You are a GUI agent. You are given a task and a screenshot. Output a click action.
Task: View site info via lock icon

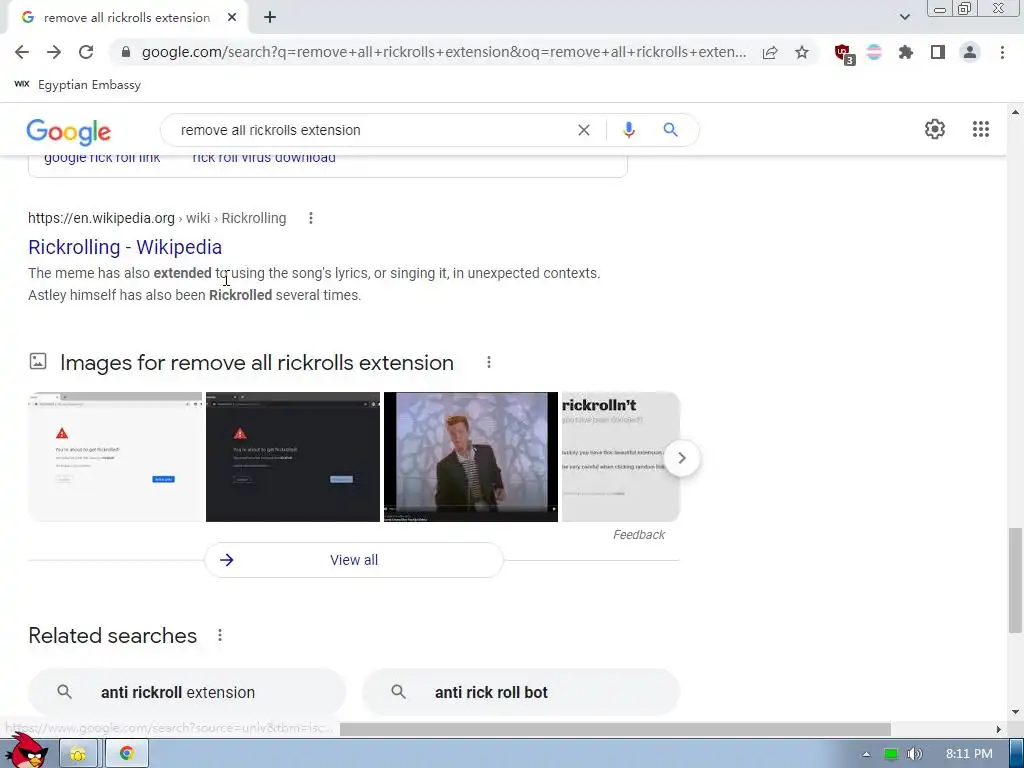click(126, 52)
